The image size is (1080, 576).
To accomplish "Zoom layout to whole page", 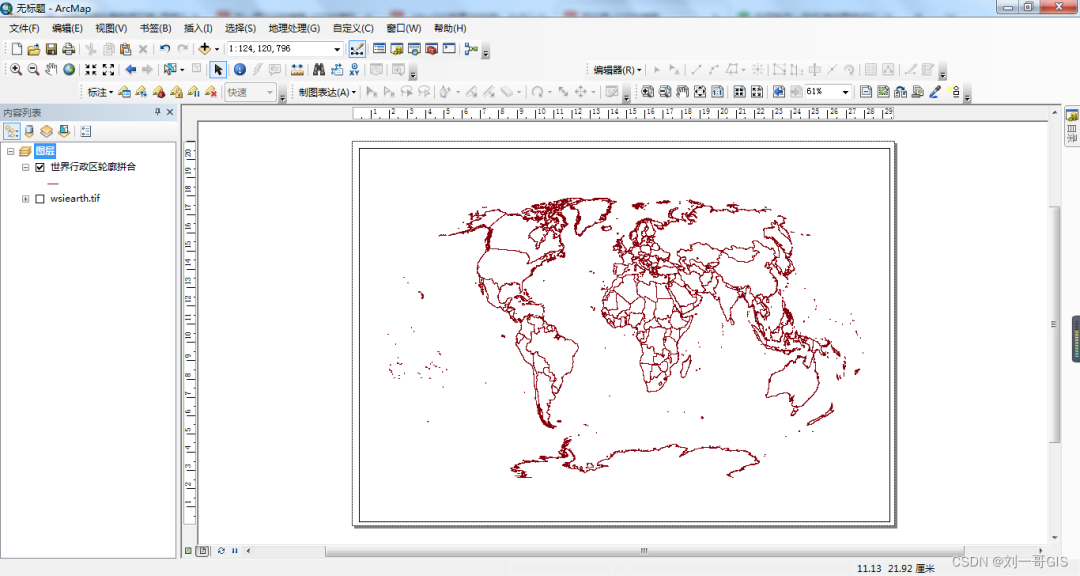I will [x=700, y=92].
